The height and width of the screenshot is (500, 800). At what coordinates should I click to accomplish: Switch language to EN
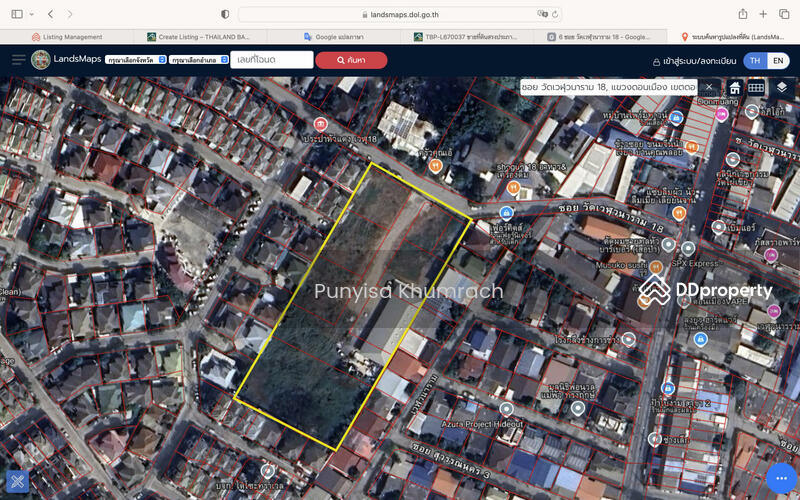click(x=778, y=61)
